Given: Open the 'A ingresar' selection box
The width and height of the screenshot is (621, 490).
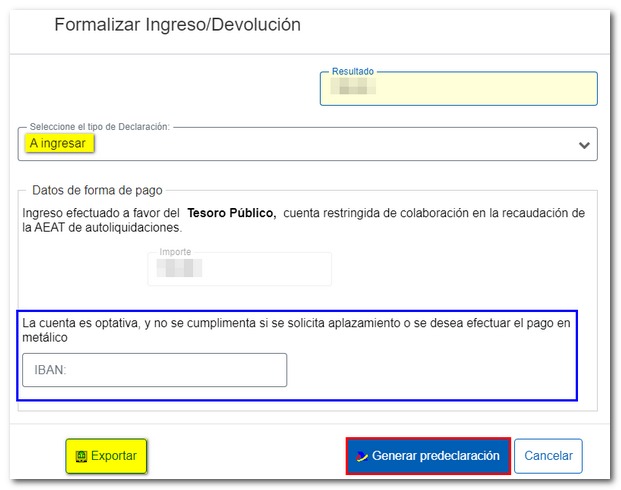Looking at the screenshot, I should [x=300, y=144].
